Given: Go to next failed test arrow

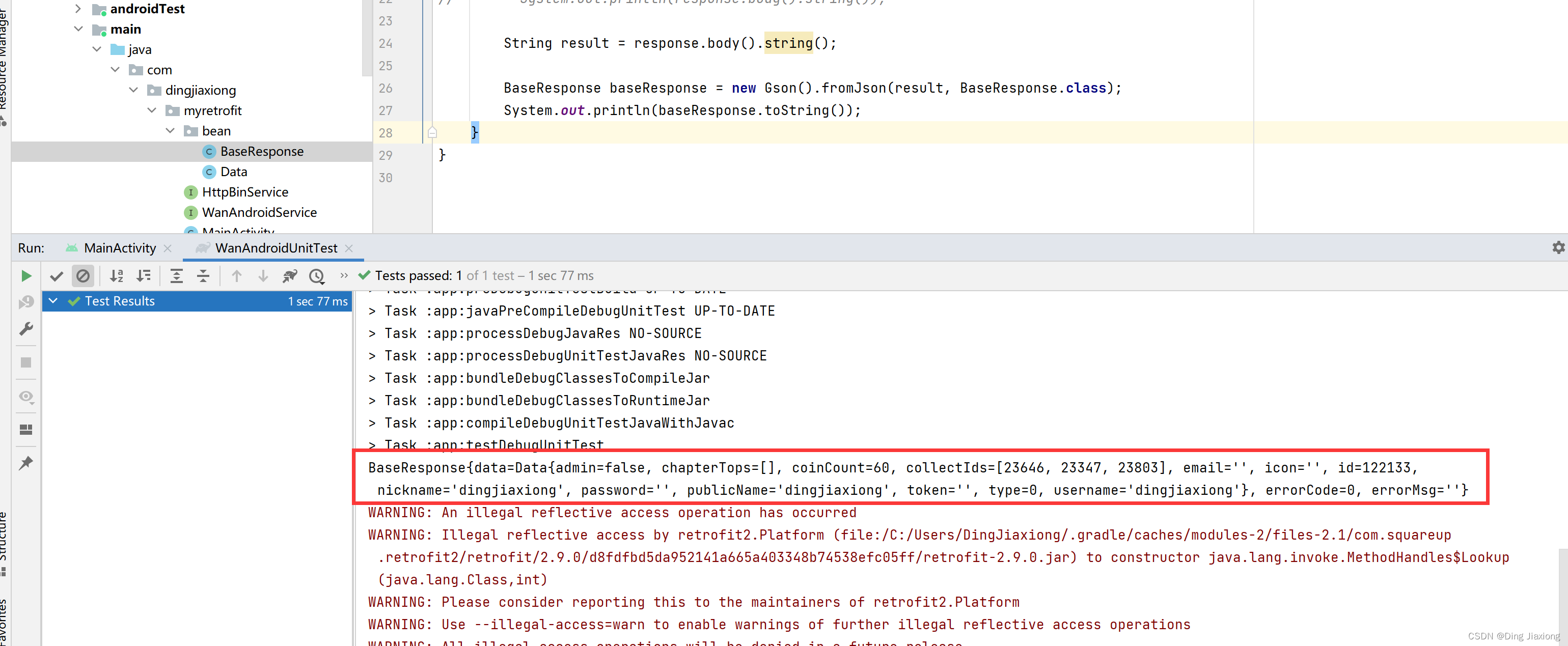Looking at the screenshot, I should 263,276.
